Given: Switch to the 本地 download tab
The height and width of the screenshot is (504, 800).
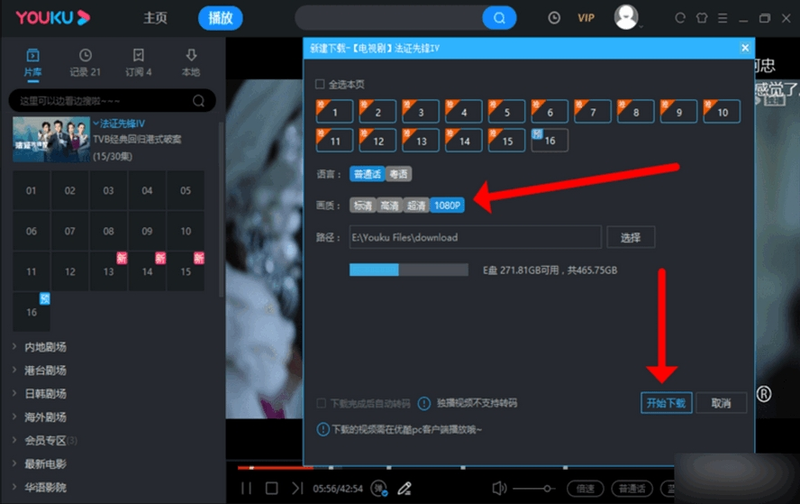Looking at the screenshot, I should tap(191, 62).
